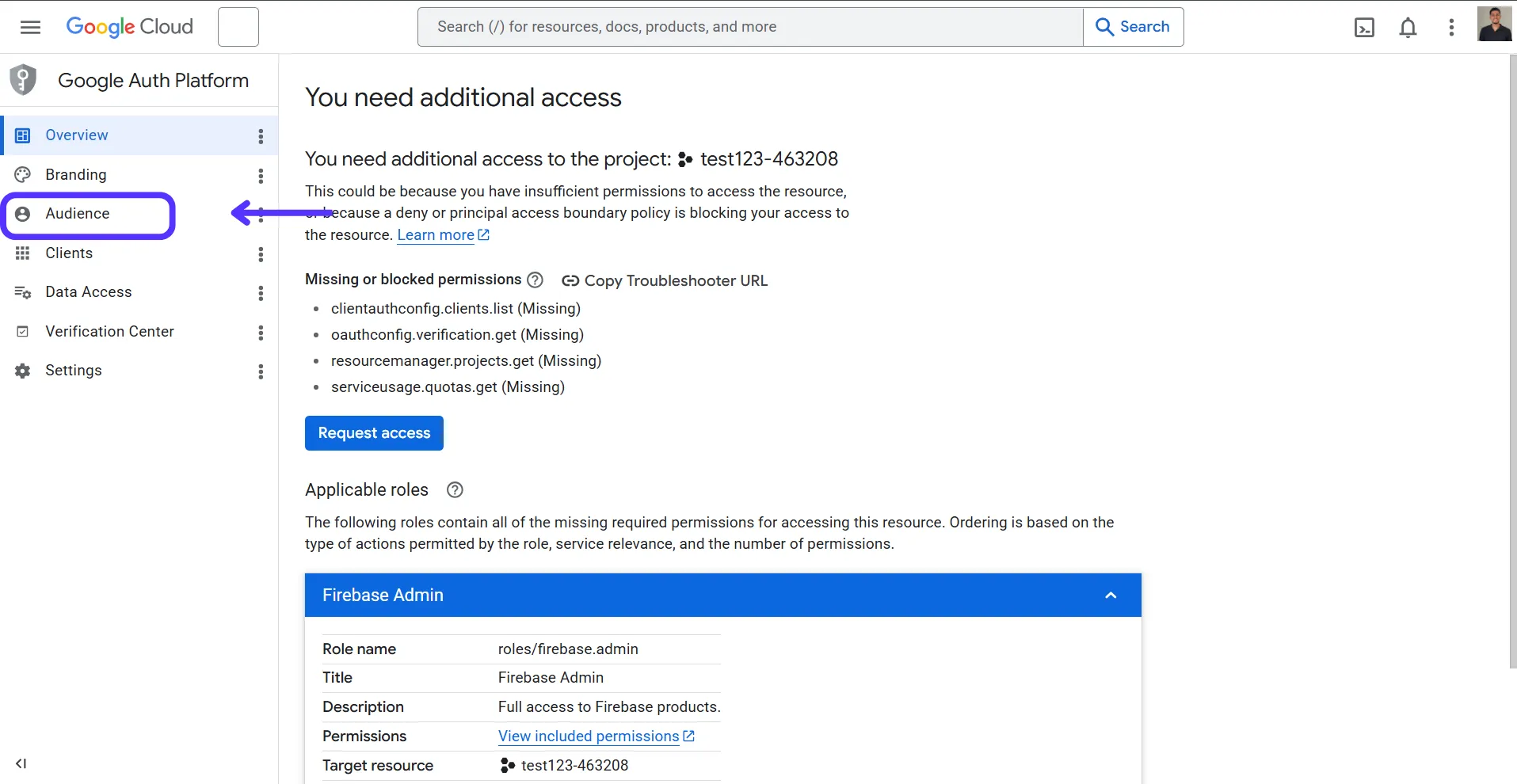The width and height of the screenshot is (1517, 784).
Task: Open the notifications bell
Action: tap(1408, 28)
